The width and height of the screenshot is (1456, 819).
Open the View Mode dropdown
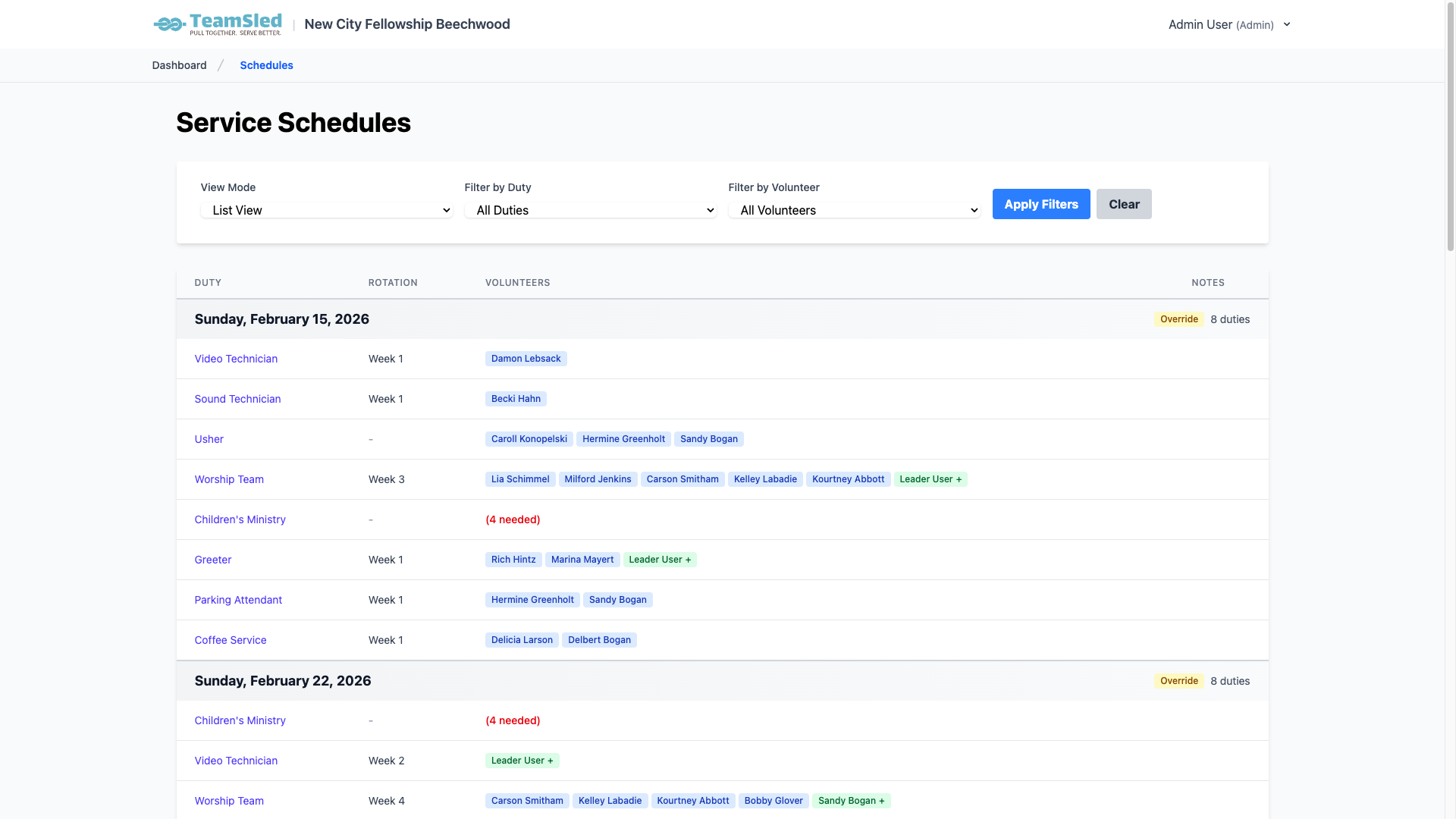click(327, 210)
